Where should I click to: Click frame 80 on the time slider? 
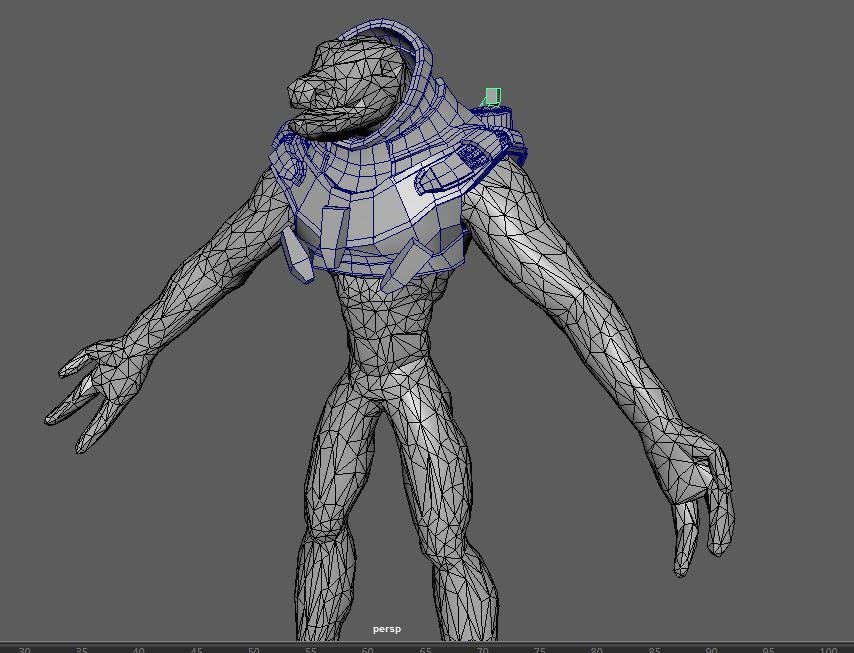point(597,649)
